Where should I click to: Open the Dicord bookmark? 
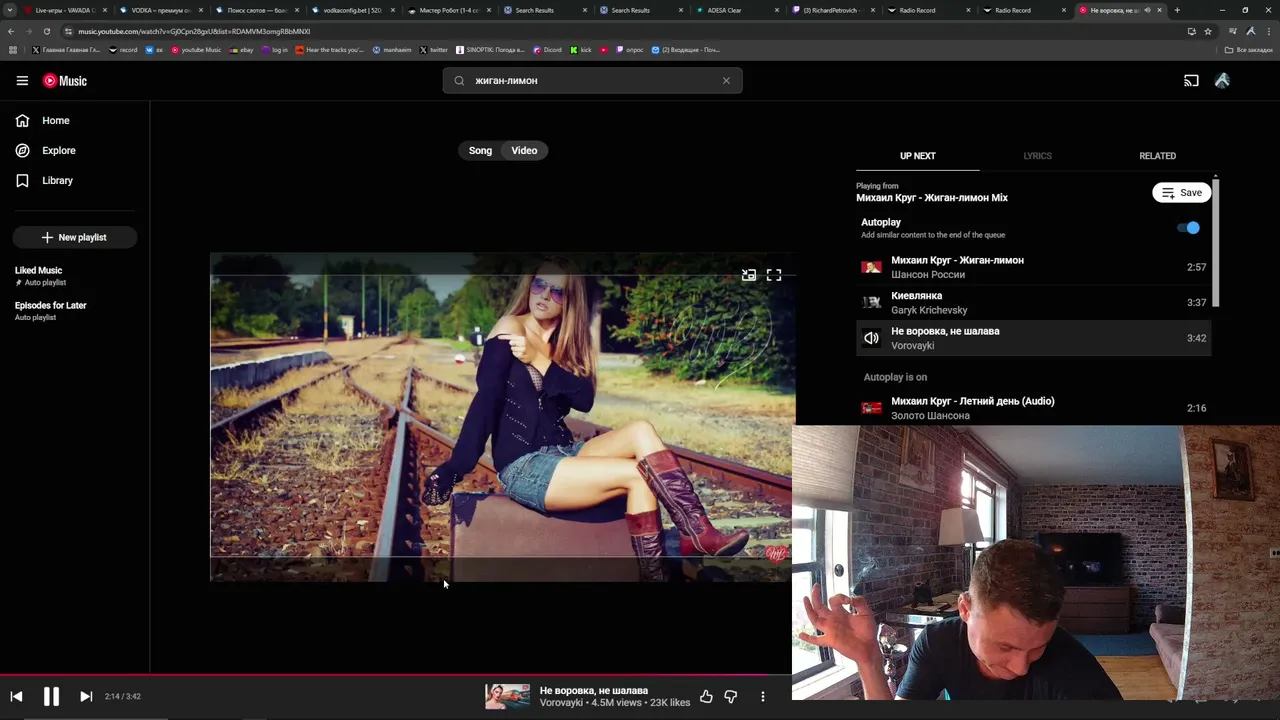coord(547,50)
